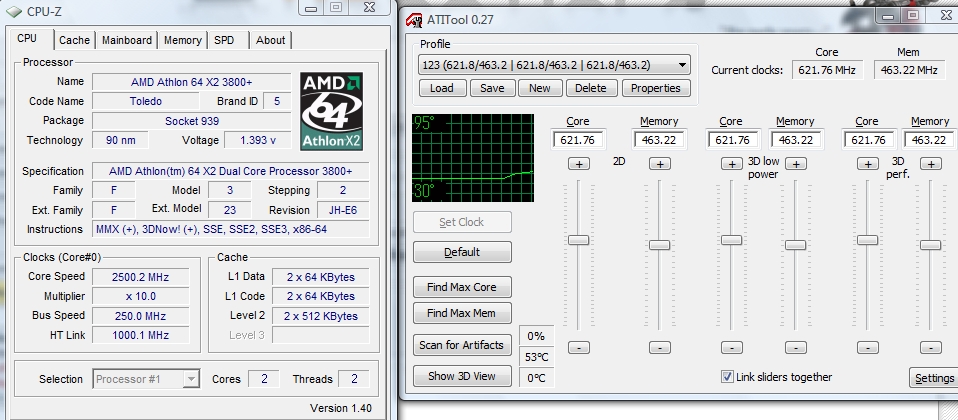The height and width of the screenshot is (420, 958).
Task: Open ATITool Settings
Action: [x=934, y=378]
